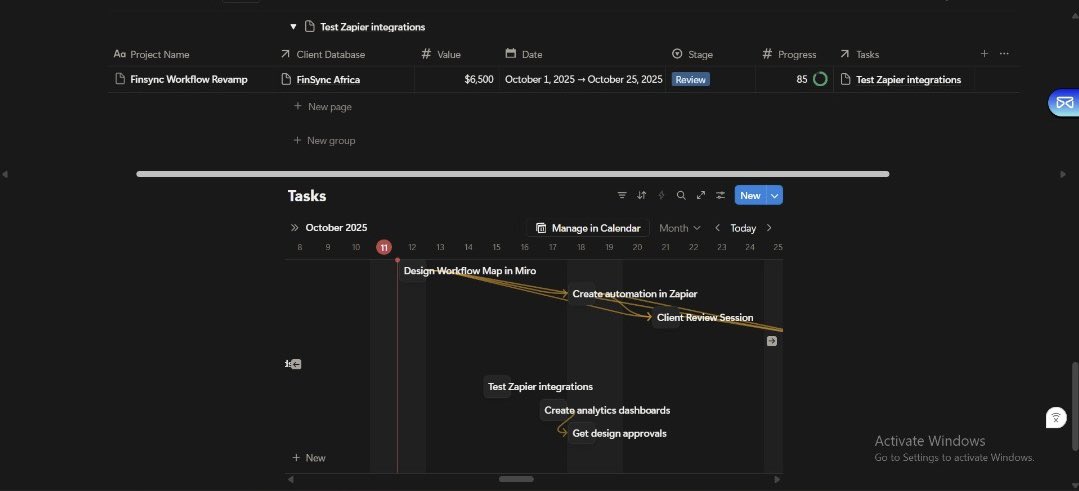Open the Tasks sort icon
Viewport: 1079px width, 491px height.
point(641,195)
